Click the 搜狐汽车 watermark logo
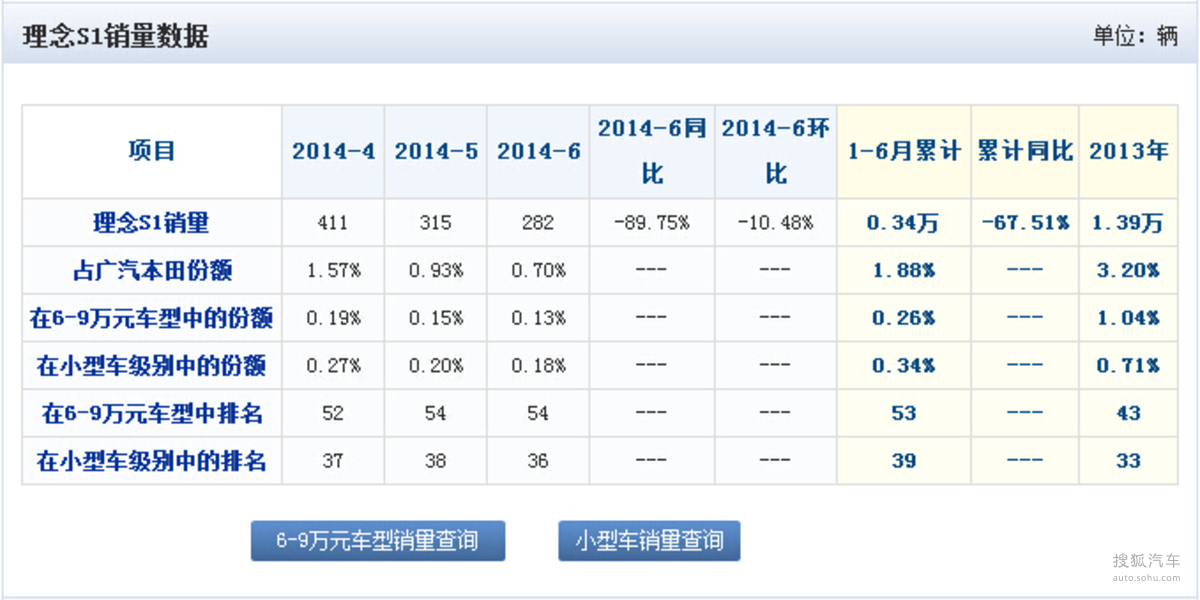1200x600 pixels. [1145, 565]
